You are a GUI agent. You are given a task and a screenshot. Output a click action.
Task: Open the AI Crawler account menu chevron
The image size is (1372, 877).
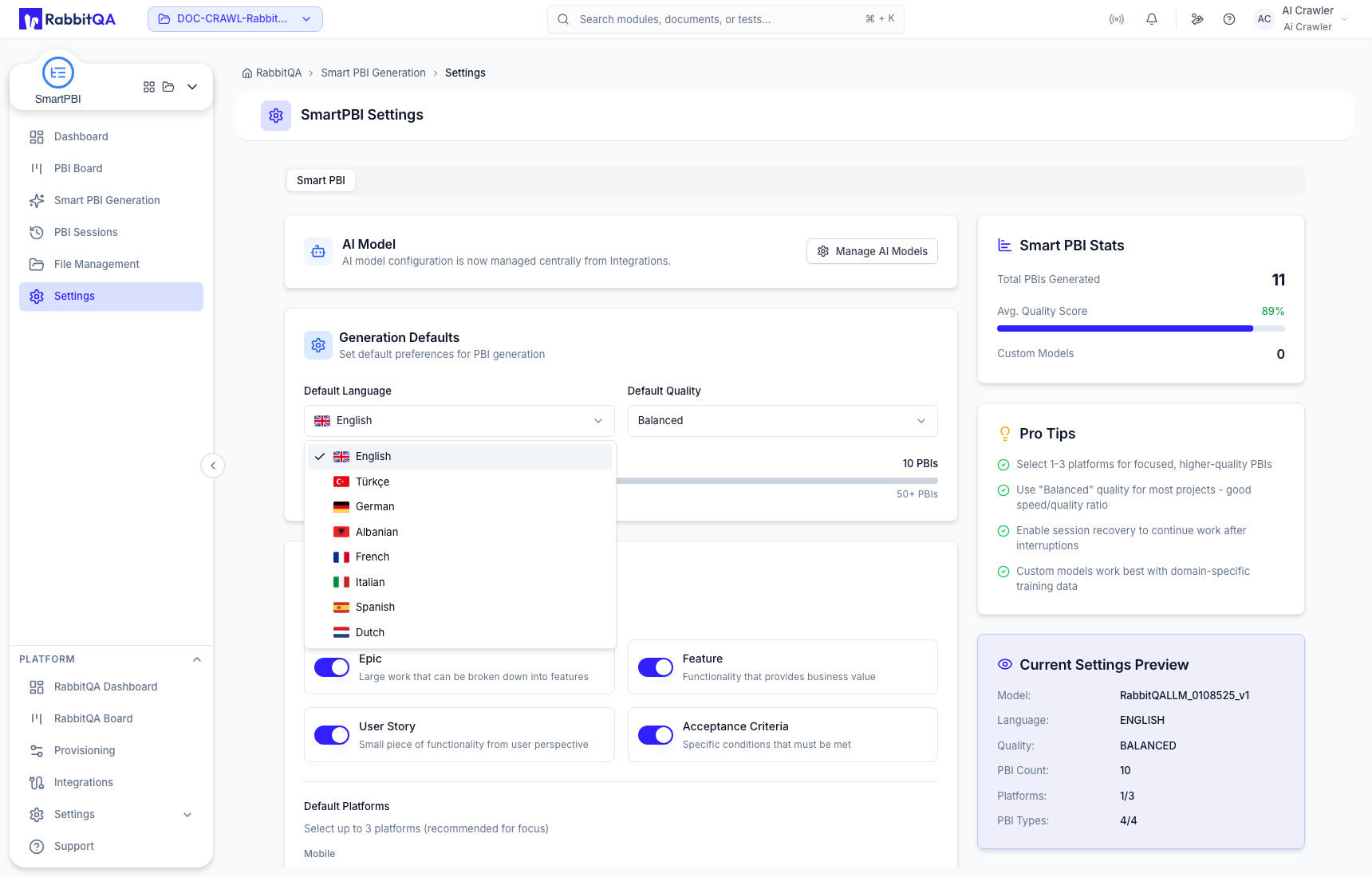[1346, 19]
